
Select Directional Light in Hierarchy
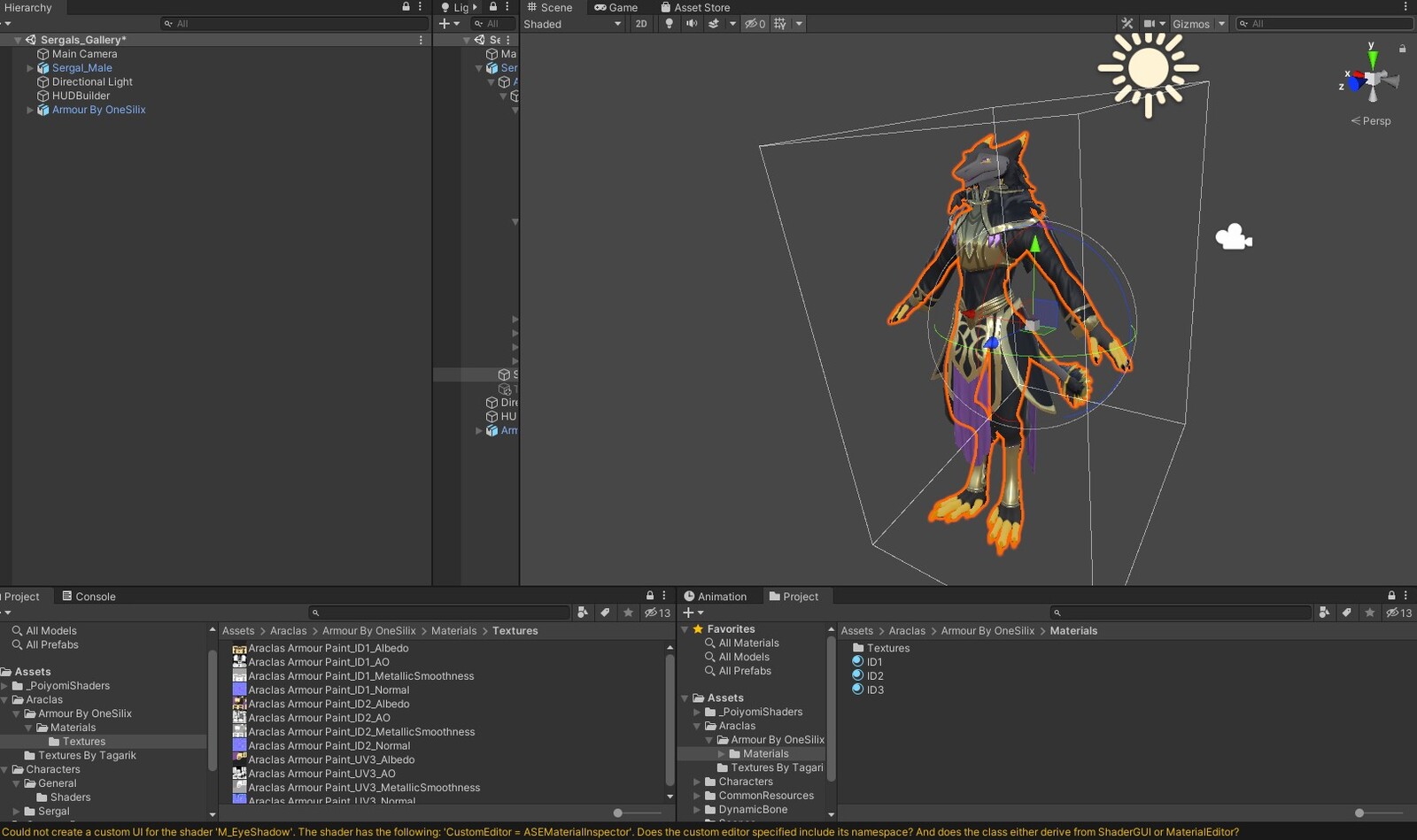click(92, 82)
